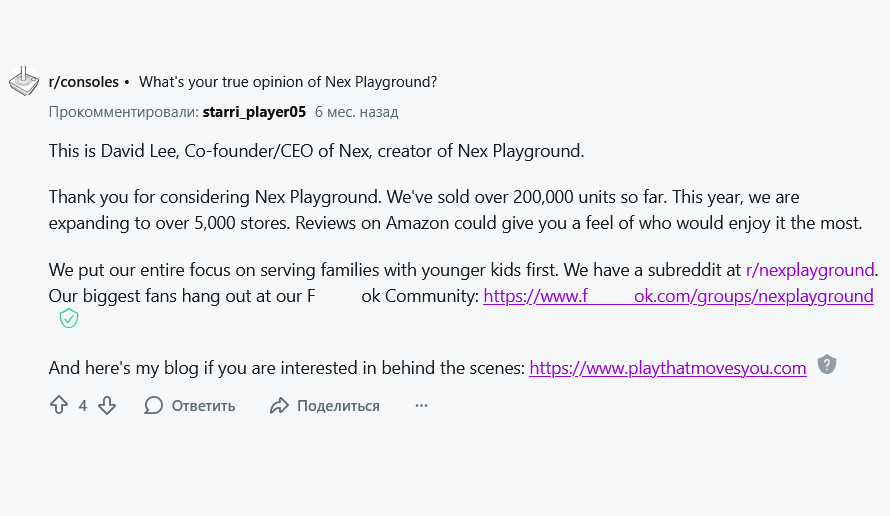Upvote the comment by starri_player05
The height and width of the screenshot is (516, 890).
pyautogui.click(x=59, y=405)
